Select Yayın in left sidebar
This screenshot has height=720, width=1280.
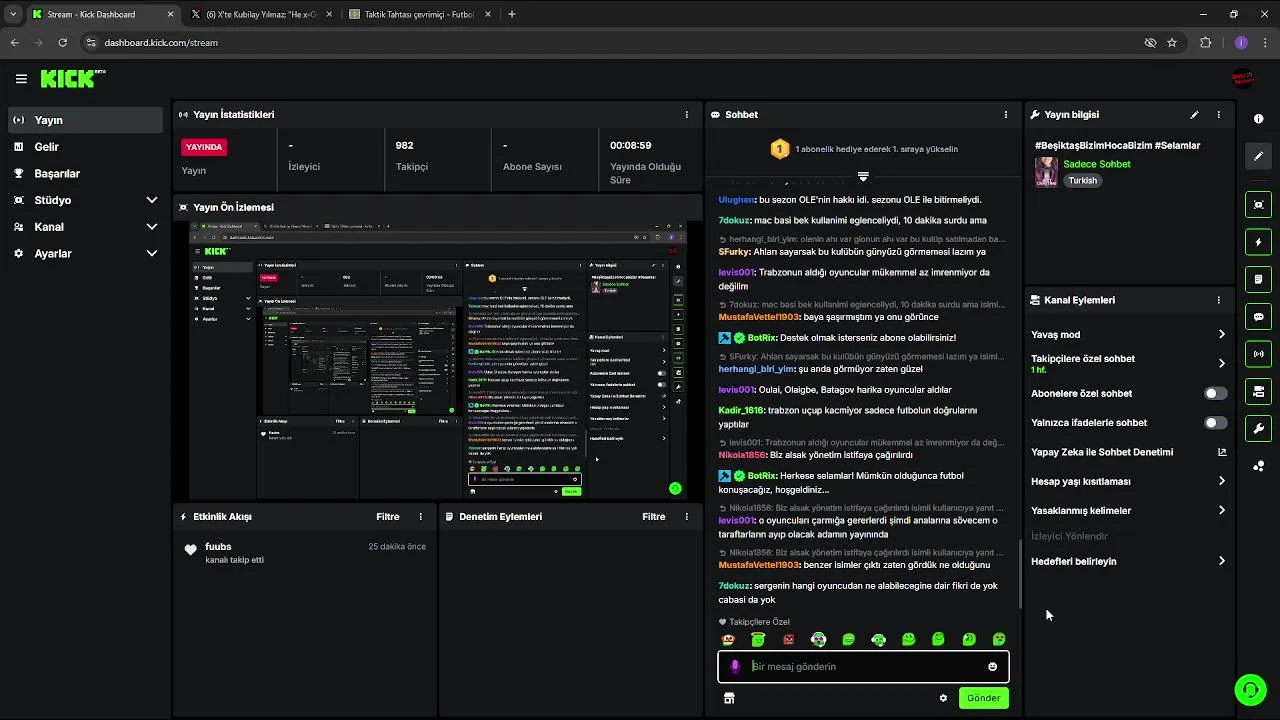pos(85,120)
